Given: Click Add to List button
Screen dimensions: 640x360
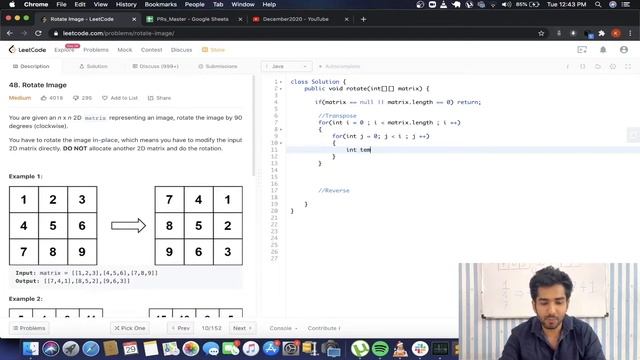Looking at the screenshot, I should tap(120, 98).
